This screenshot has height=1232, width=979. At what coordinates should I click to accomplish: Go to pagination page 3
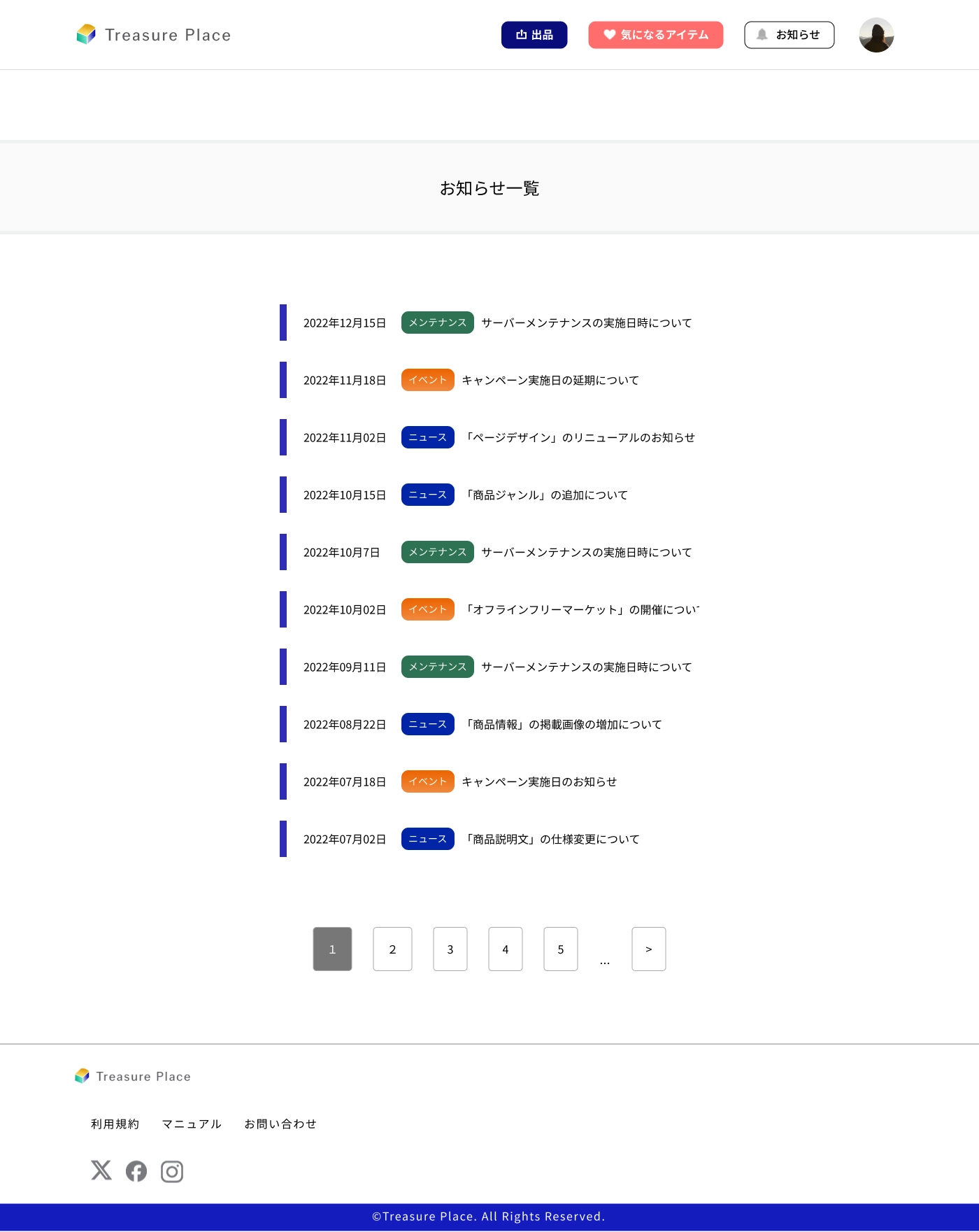pos(450,949)
